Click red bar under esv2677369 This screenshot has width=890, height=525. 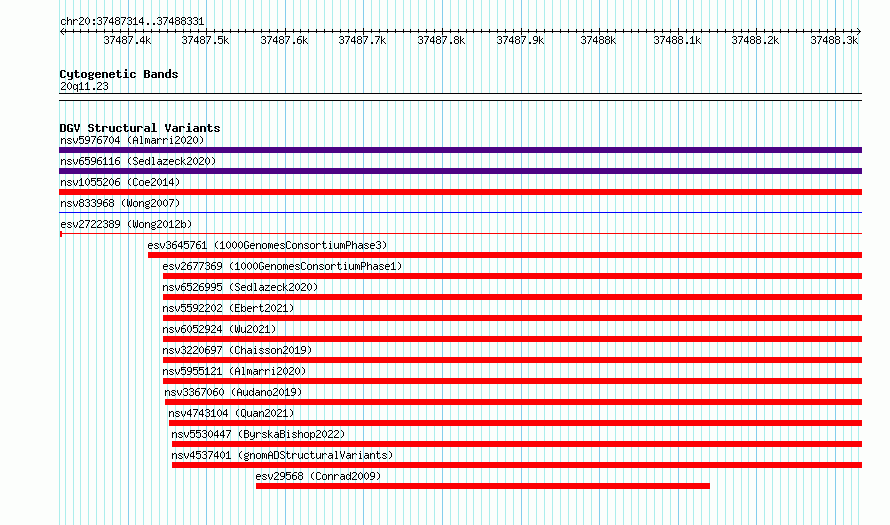513,276
